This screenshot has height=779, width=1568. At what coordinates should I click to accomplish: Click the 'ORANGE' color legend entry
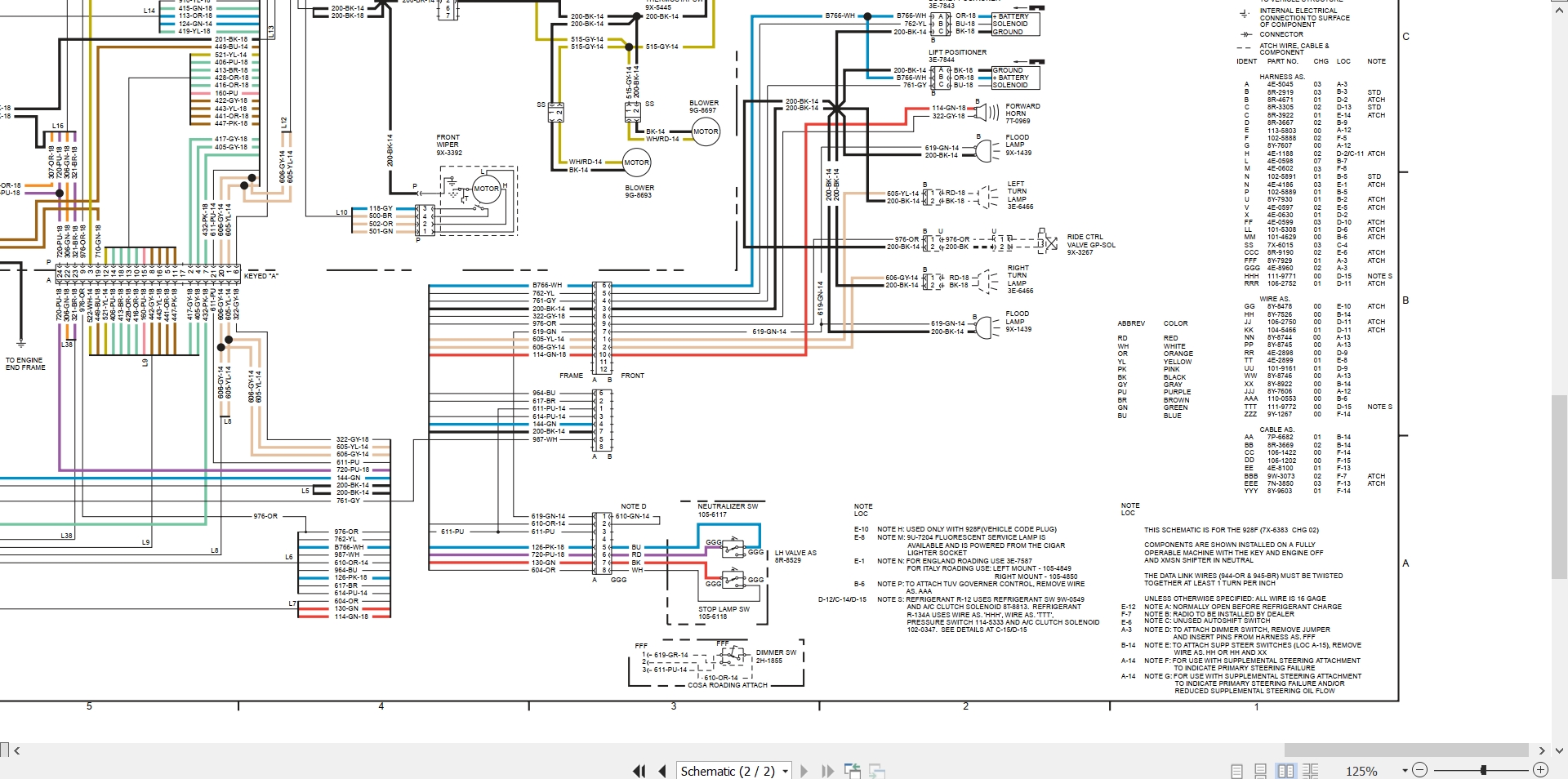click(x=1178, y=354)
